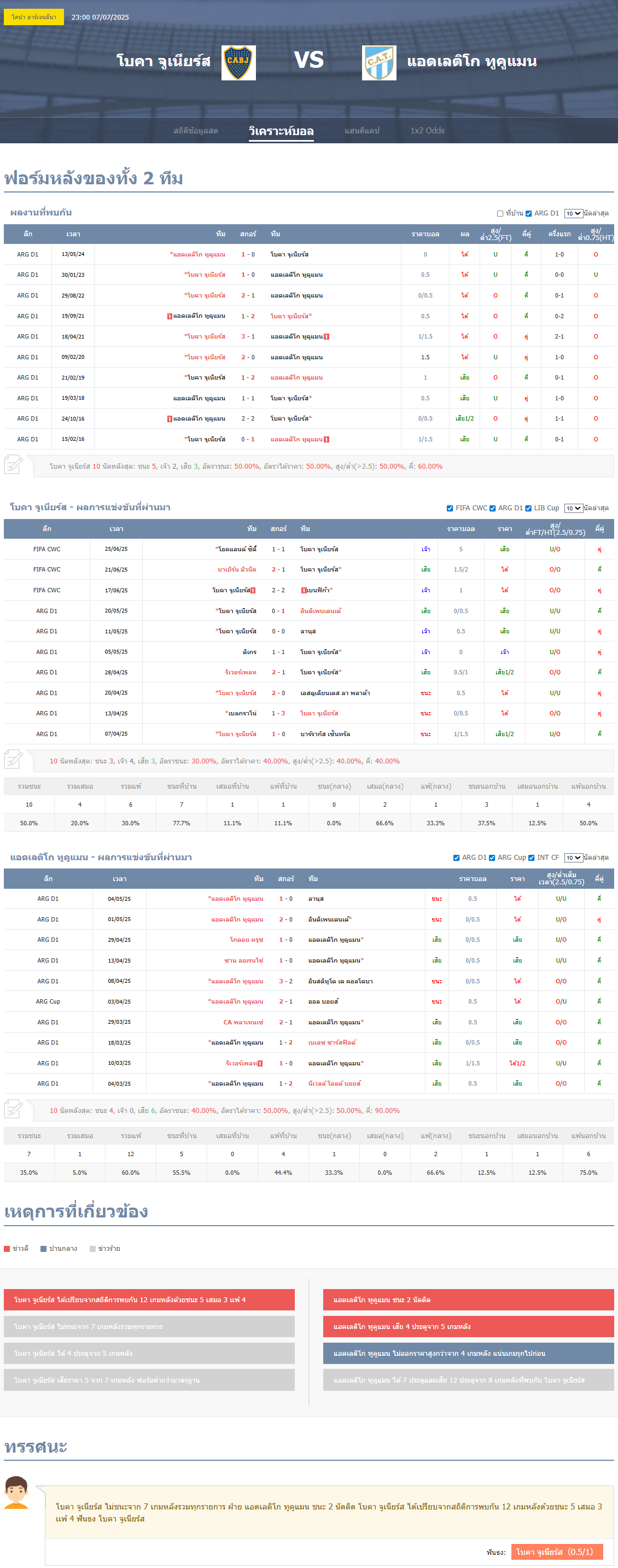Click the 18/04/21 match score 3 - 1
Screen dimensions: 618x1568
point(248,336)
